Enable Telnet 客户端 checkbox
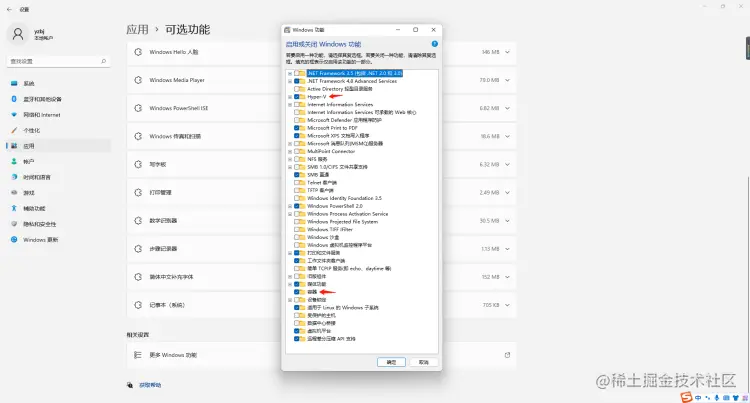The image size is (750, 403). pyautogui.click(x=297, y=183)
